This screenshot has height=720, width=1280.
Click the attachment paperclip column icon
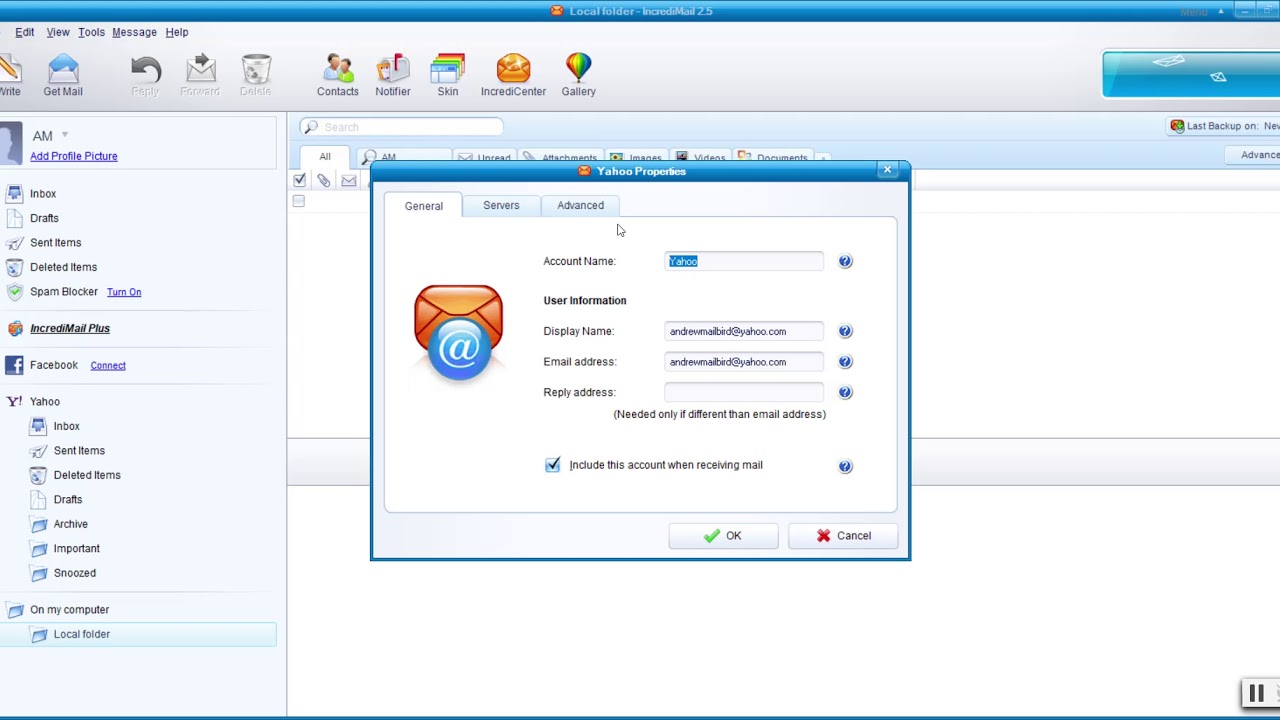(324, 180)
